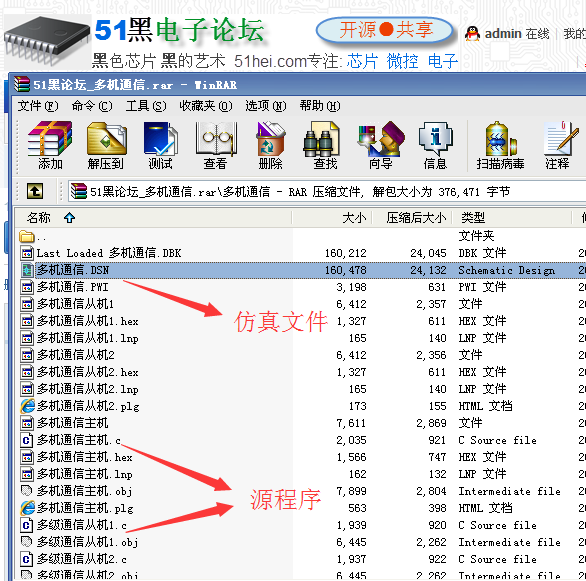Image resolution: width=586 pixels, height=581 pixels.
Task: Click the up-one-level folder button
Action: 35,191
